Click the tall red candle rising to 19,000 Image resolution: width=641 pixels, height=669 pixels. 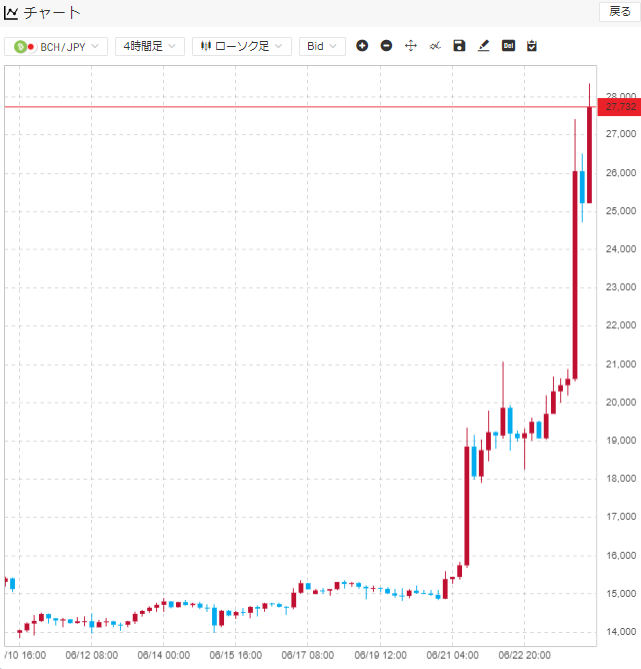tap(467, 506)
